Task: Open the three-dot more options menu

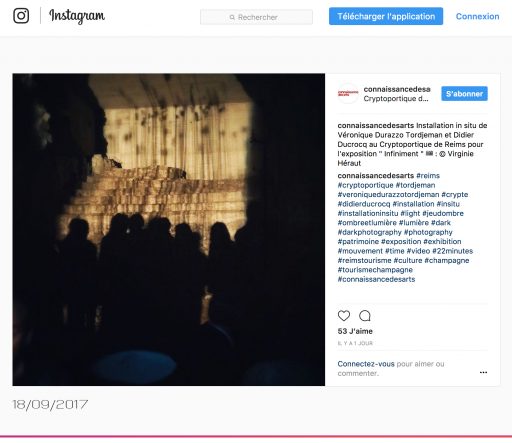Action: (x=483, y=372)
